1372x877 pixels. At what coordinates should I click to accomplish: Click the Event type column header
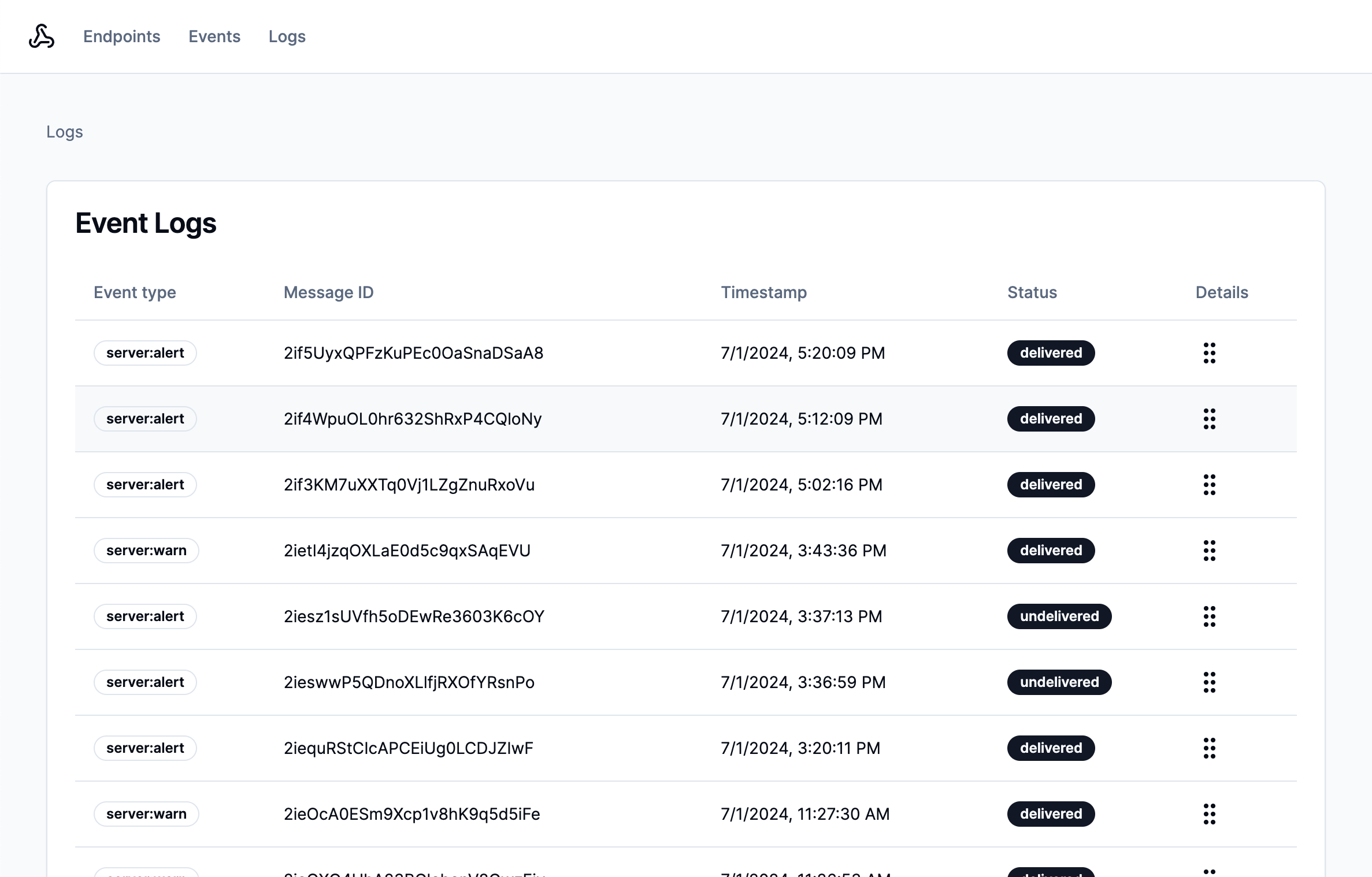(x=135, y=292)
